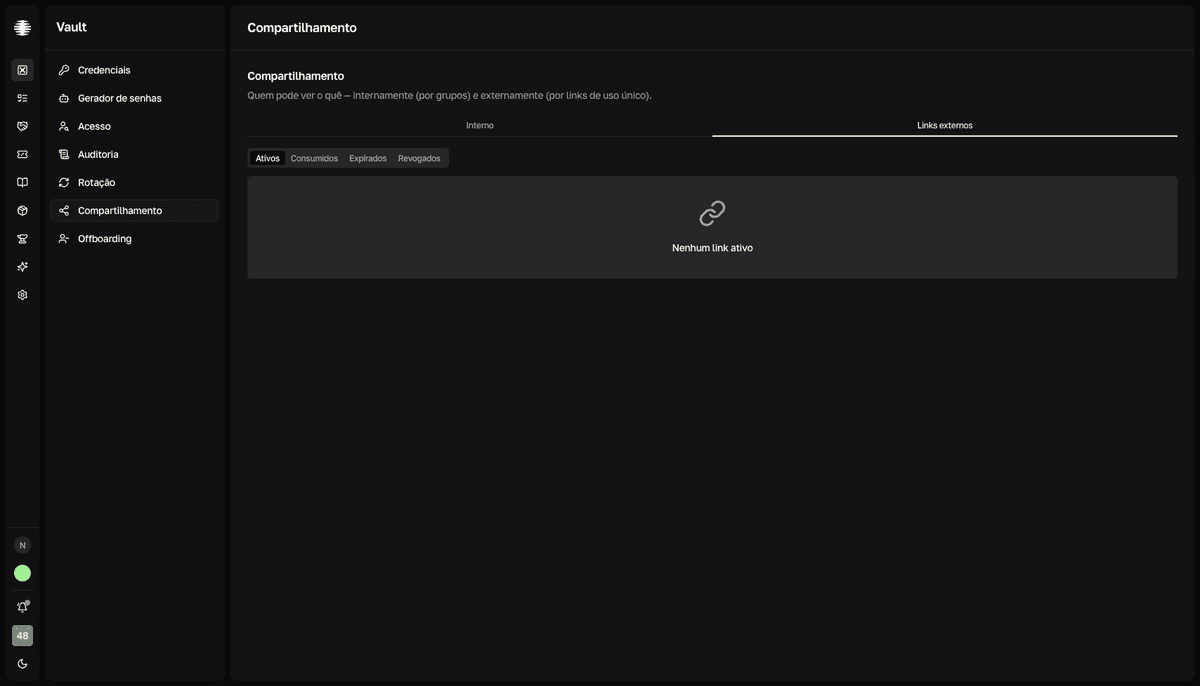This screenshot has width=1200, height=686.
Task: Show Consumidos links
Action: 314,158
